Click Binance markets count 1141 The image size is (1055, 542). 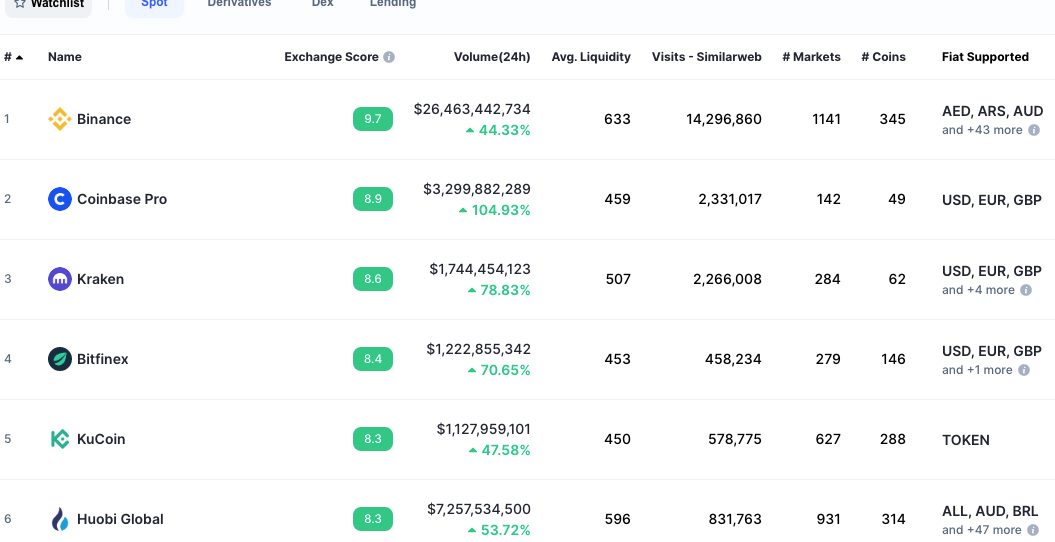click(x=826, y=119)
